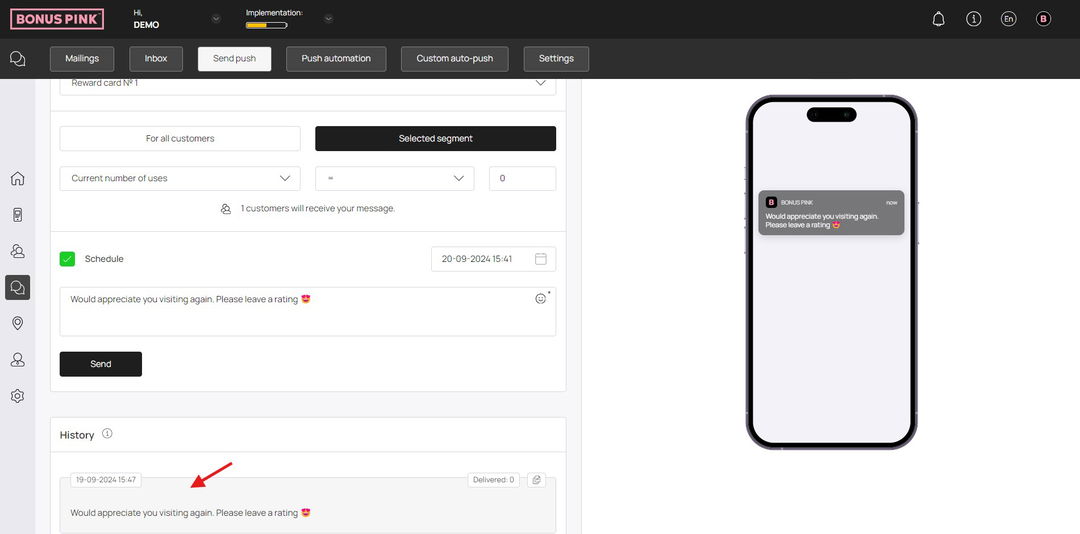Copy the history message with copy icon
This screenshot has width=1080, height=534.
[x=537, y=480]
